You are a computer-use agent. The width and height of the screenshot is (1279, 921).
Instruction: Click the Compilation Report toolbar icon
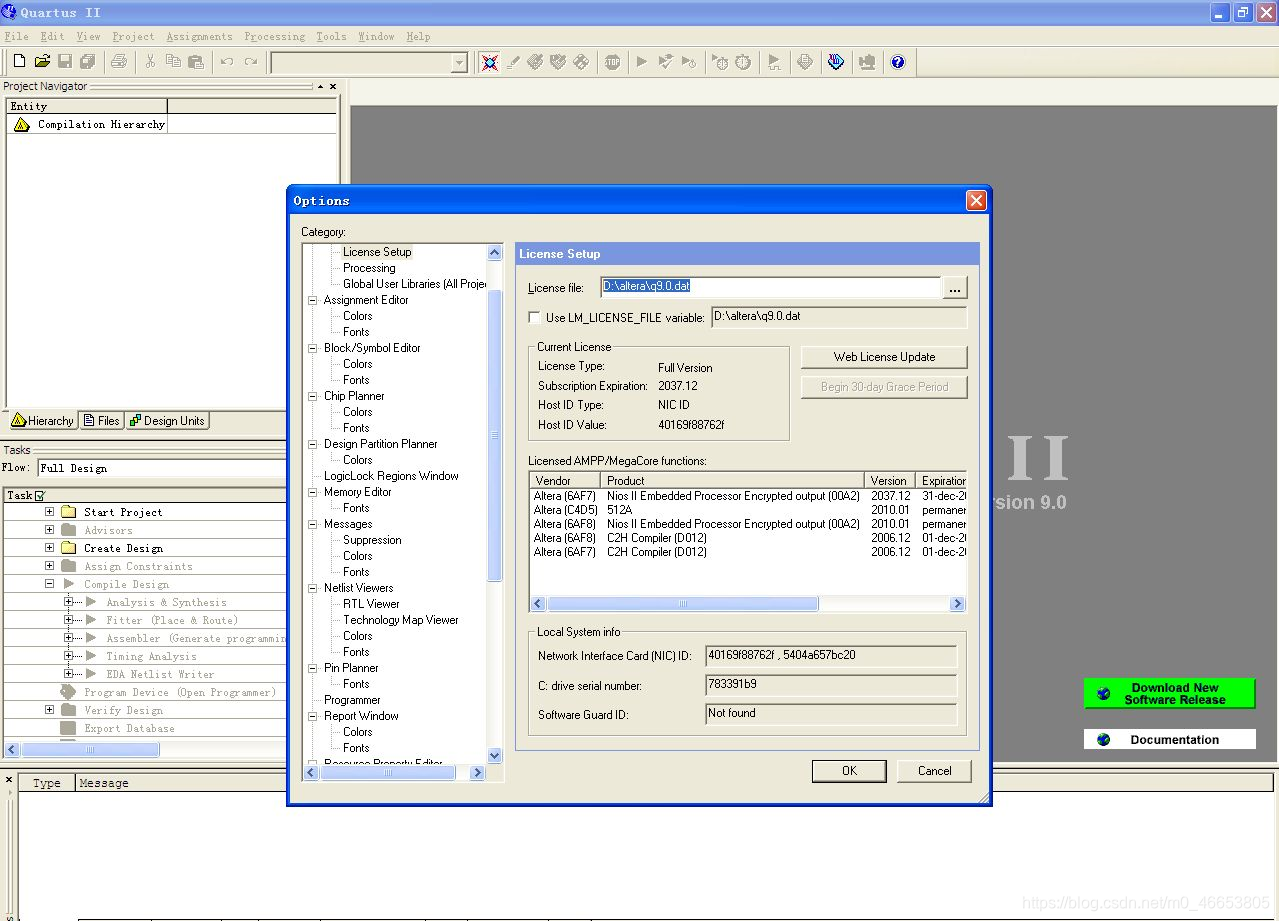point(805,62)
